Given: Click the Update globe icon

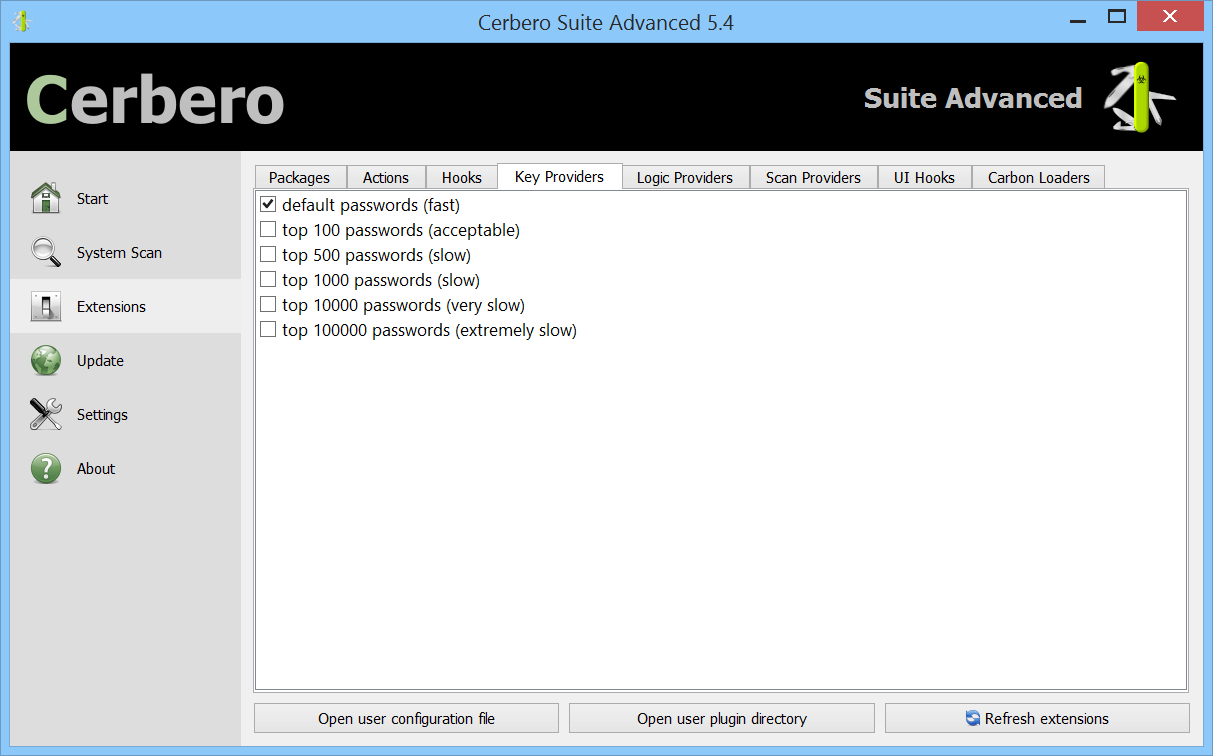Looking at the screenshot, I should click(46, 360).
